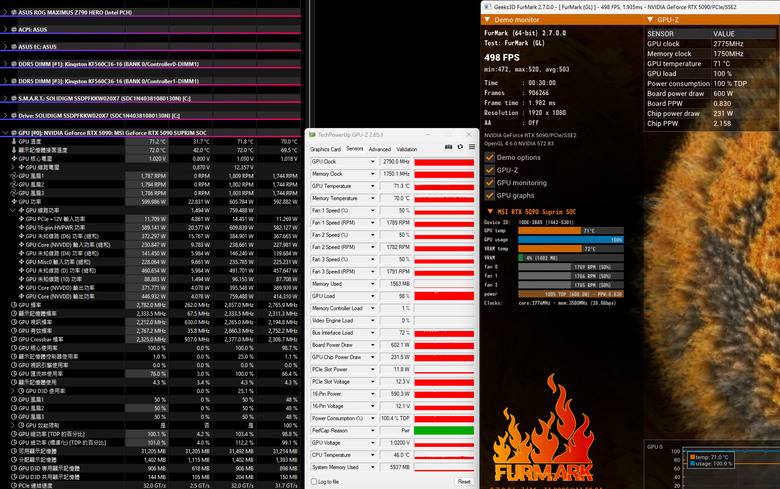The height and width of the screenshot is (489, 780).
Task: Click the green PerfCap Reason graph bar
Action: (444, 431)
